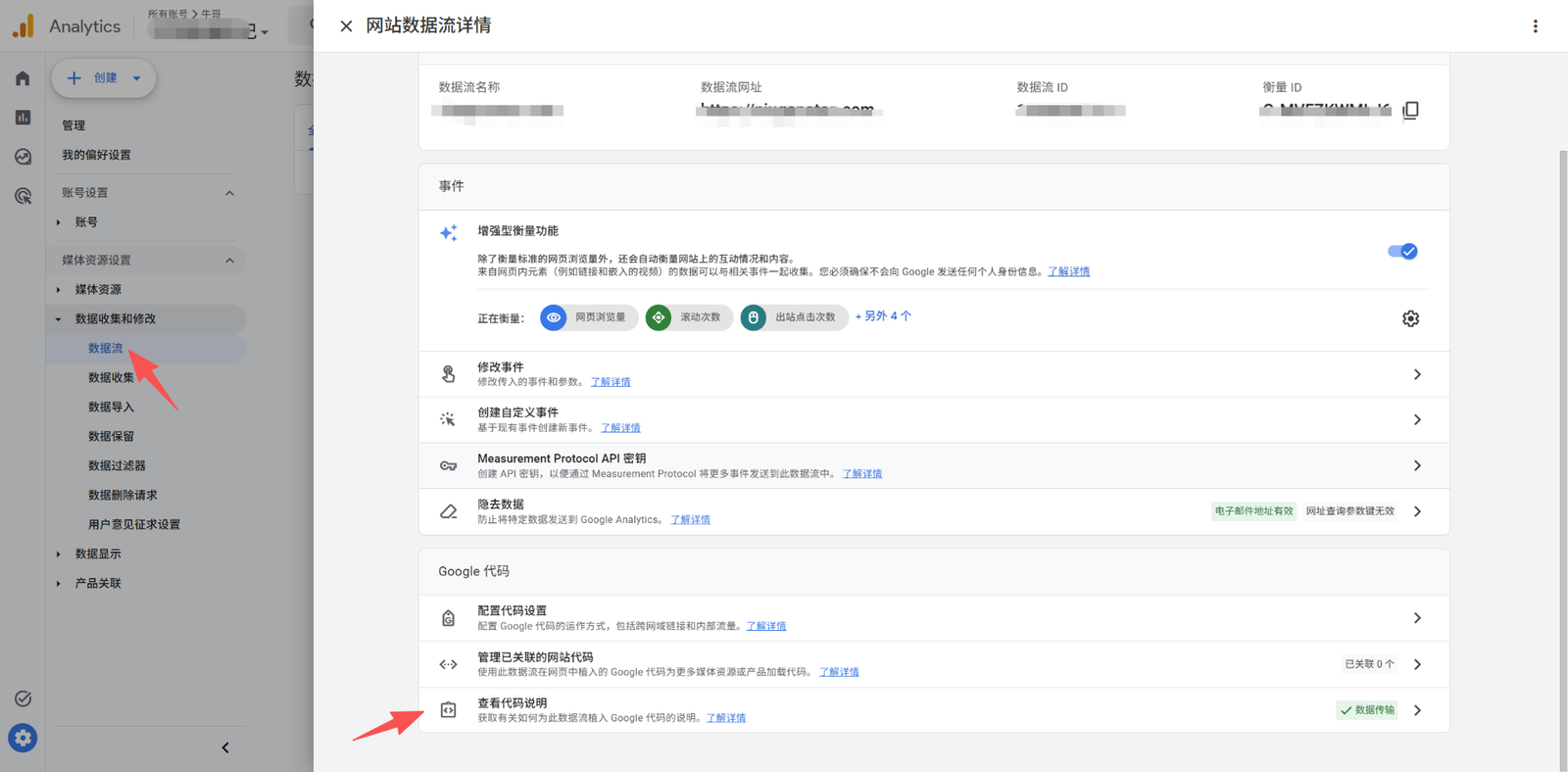
Task: Expand the 管理已关联的网站代码 chevron
Action: pyautogui.click(x=1417, y=664)
